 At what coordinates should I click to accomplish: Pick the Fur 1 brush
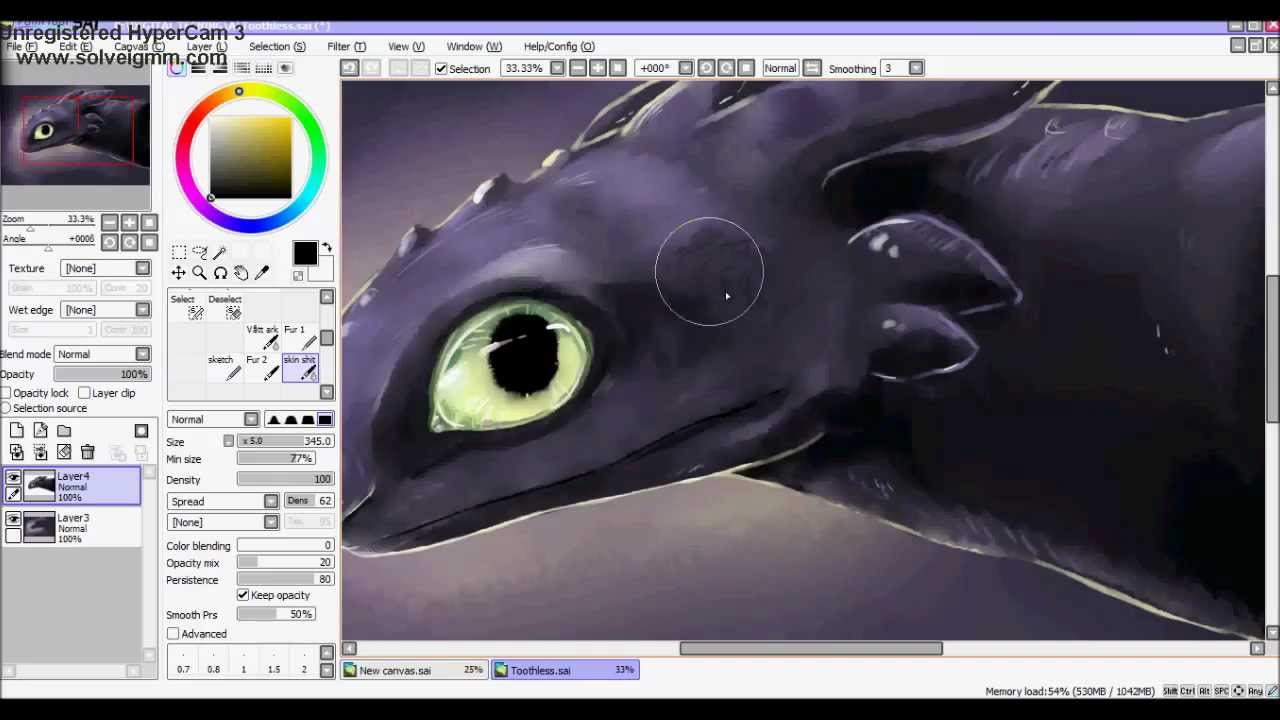pyautogui.click(x=300, y=338)
